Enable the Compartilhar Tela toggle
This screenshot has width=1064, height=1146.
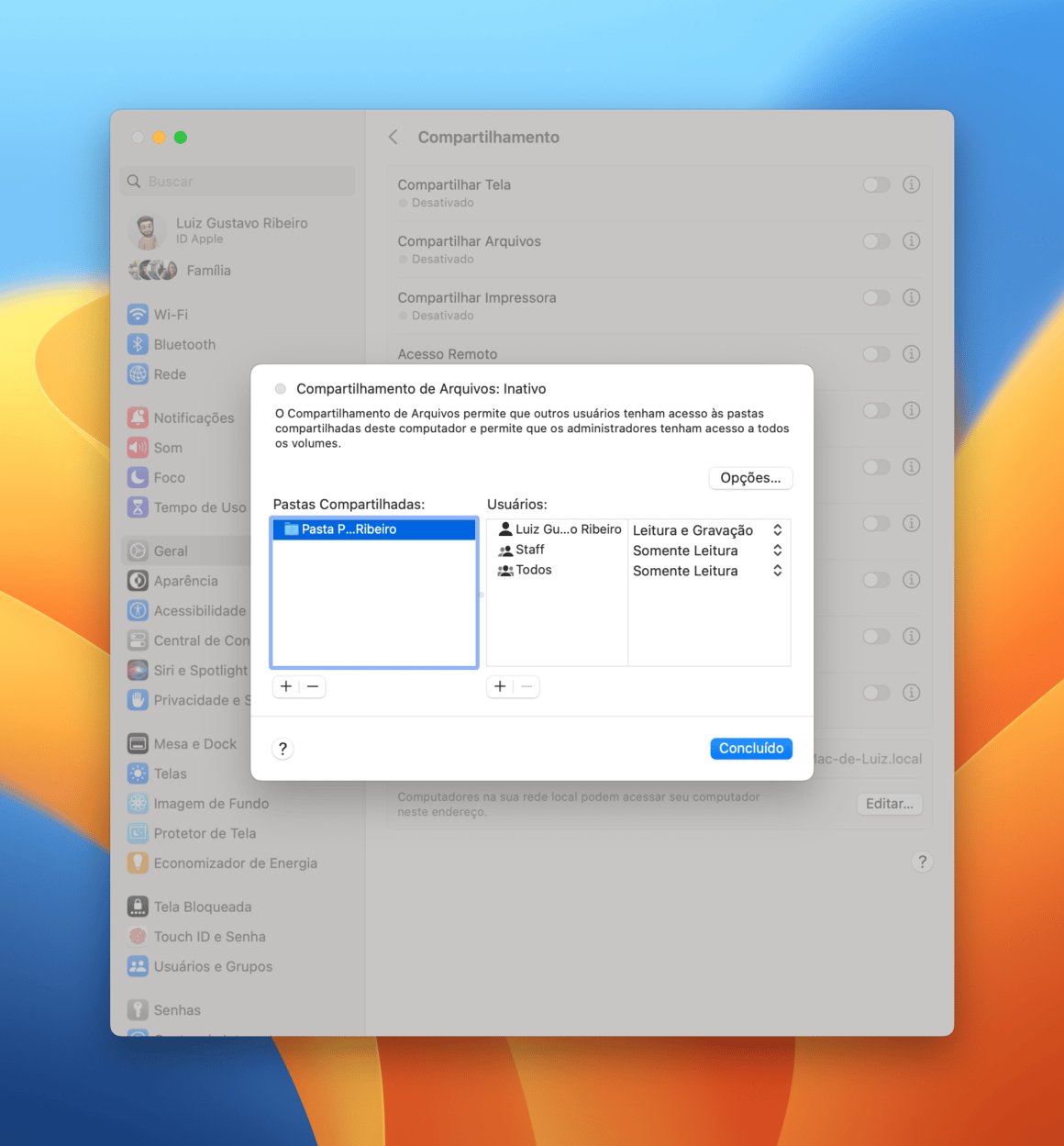click(x=876, y=184)
